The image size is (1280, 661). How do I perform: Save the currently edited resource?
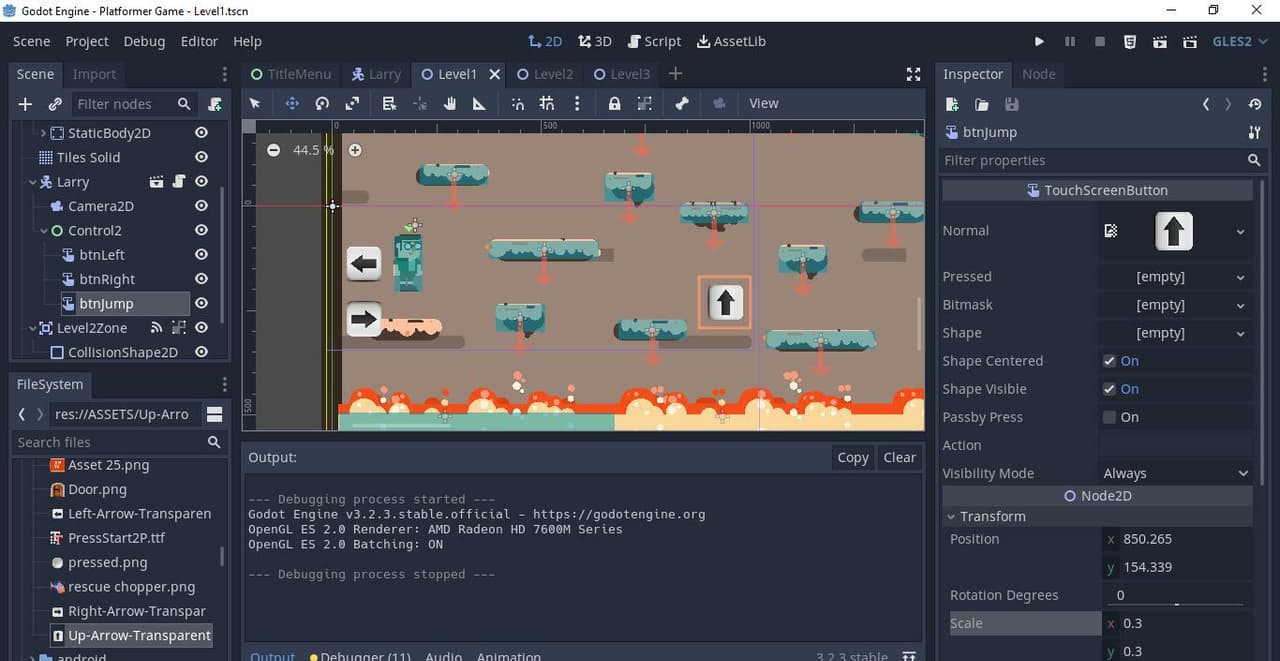point(1012,104)
